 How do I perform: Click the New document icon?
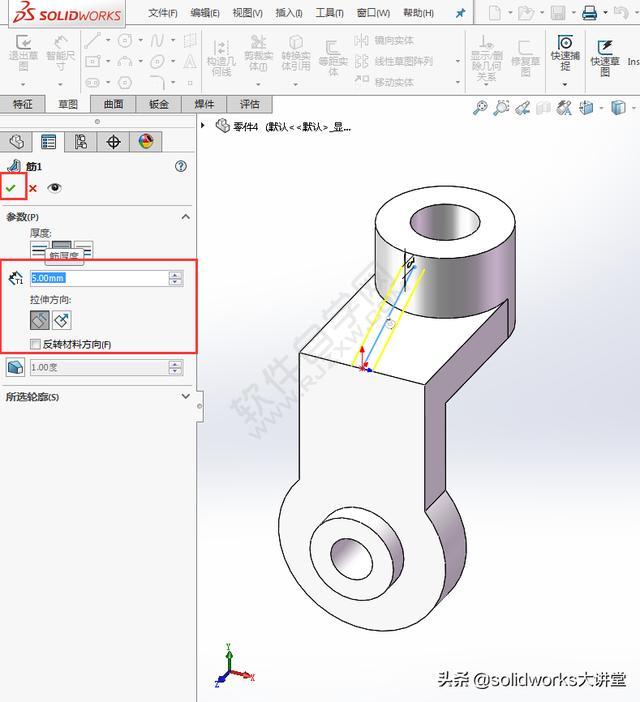(494, 13)
